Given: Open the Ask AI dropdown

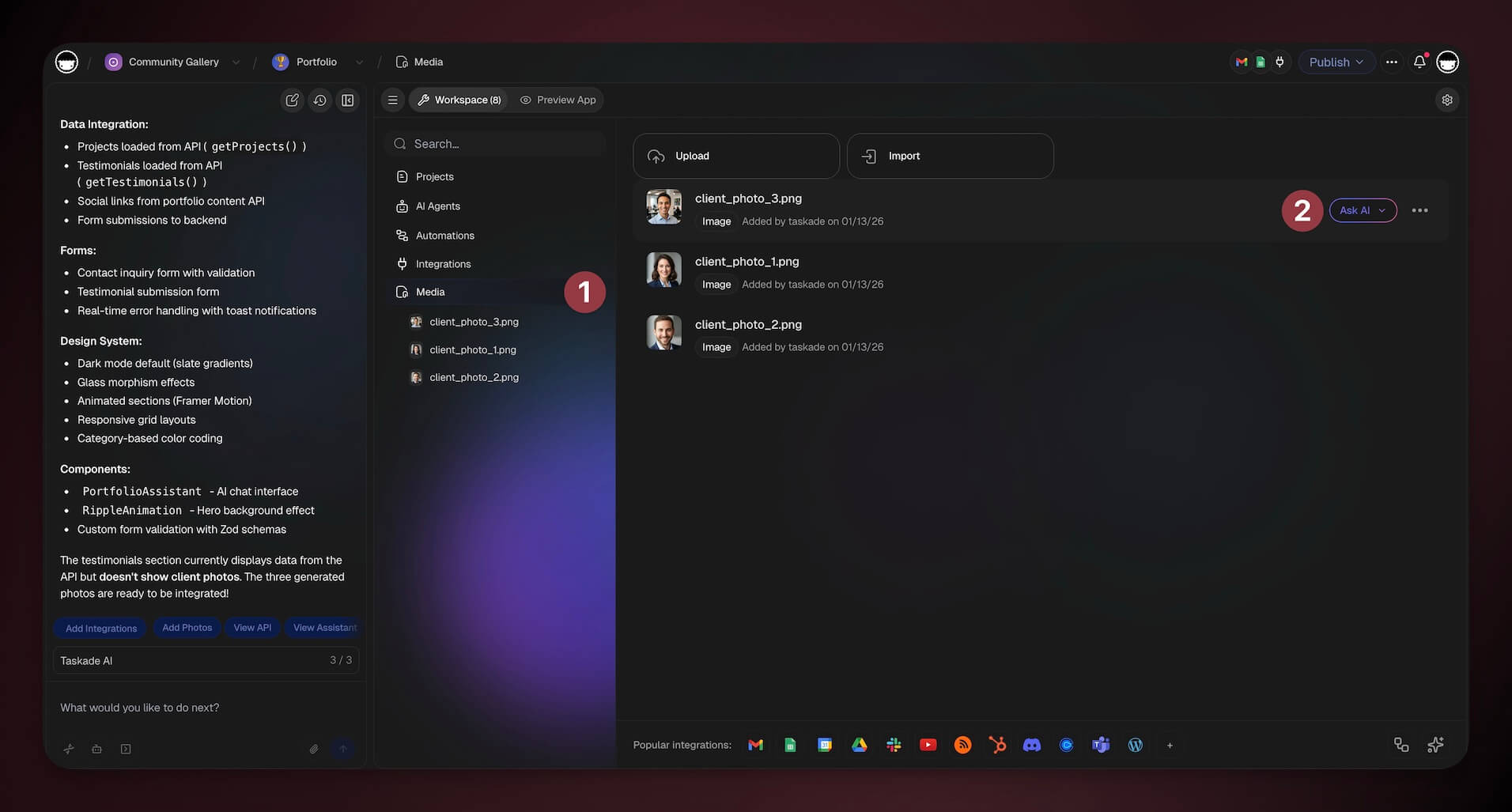Looking at the screenshot, I should [x=1362, y=210].
